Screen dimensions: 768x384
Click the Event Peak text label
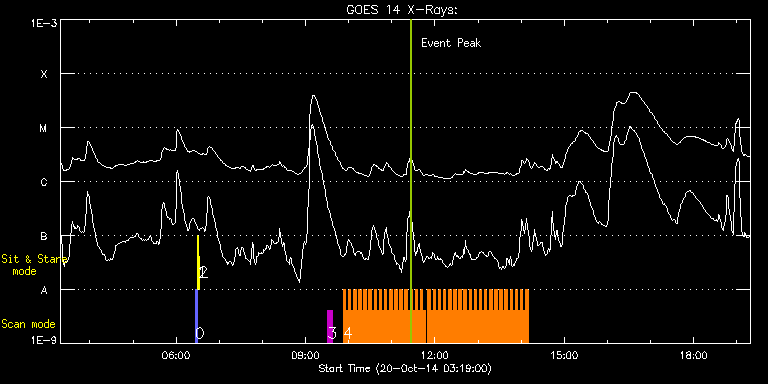click(451, 43)
